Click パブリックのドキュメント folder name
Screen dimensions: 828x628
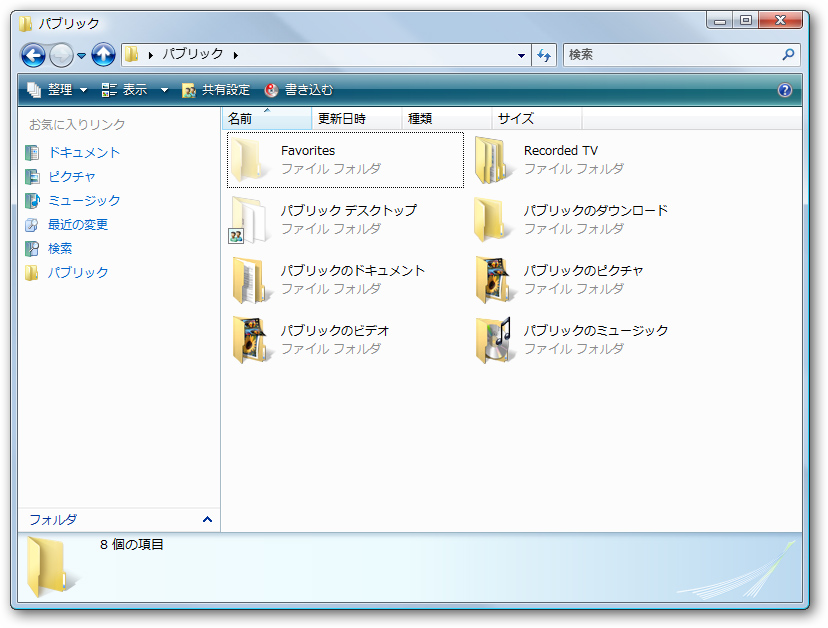(353, 270)
